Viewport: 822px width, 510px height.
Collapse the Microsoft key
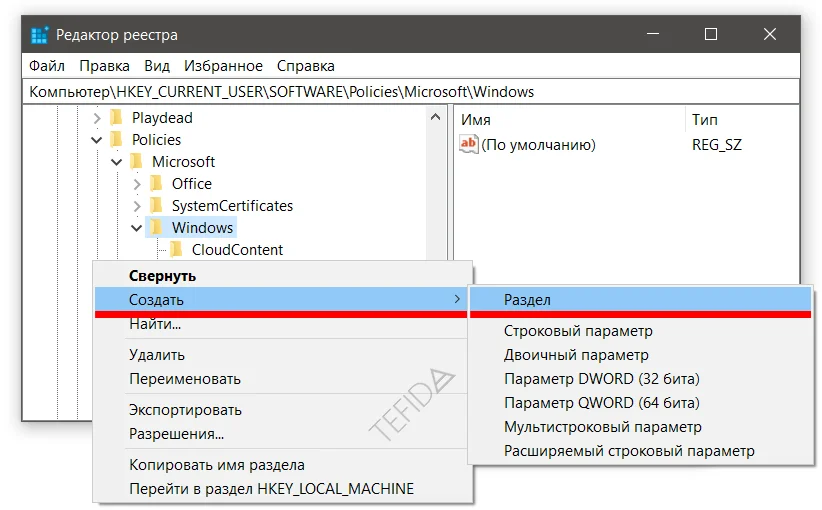pyautogui.click(x=116, y=162)
